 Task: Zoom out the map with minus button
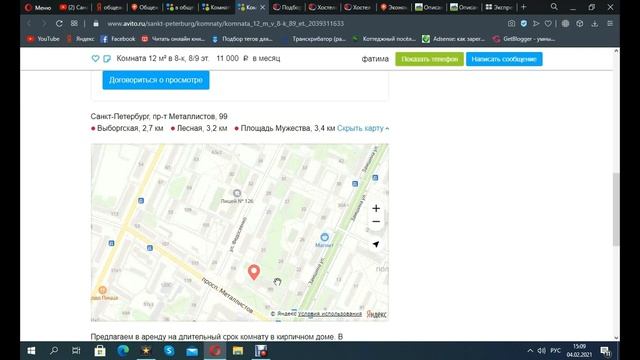[x=376, y=222]
